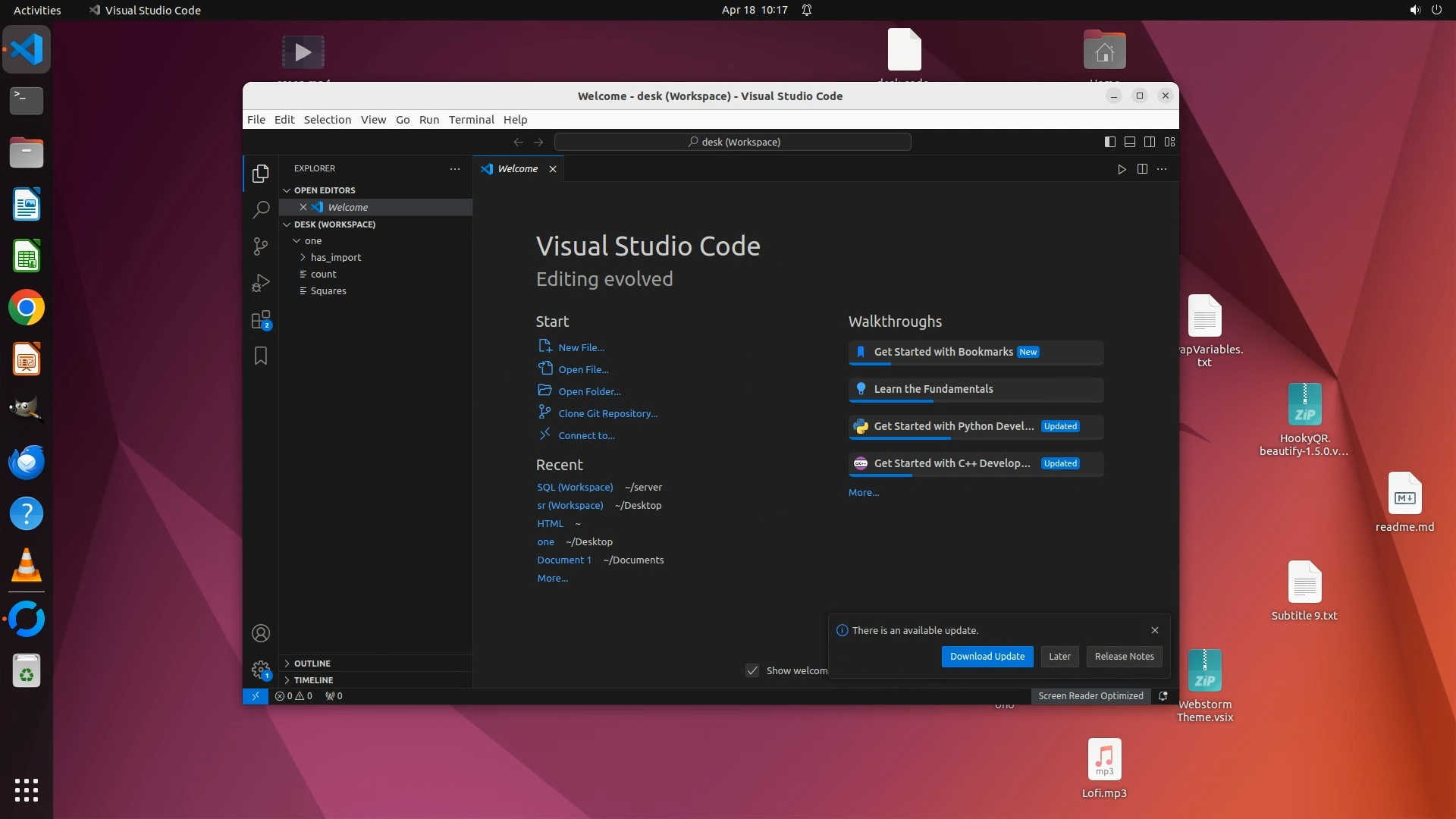
Task: Click split editor right icon
Action: coord(1142,169)
